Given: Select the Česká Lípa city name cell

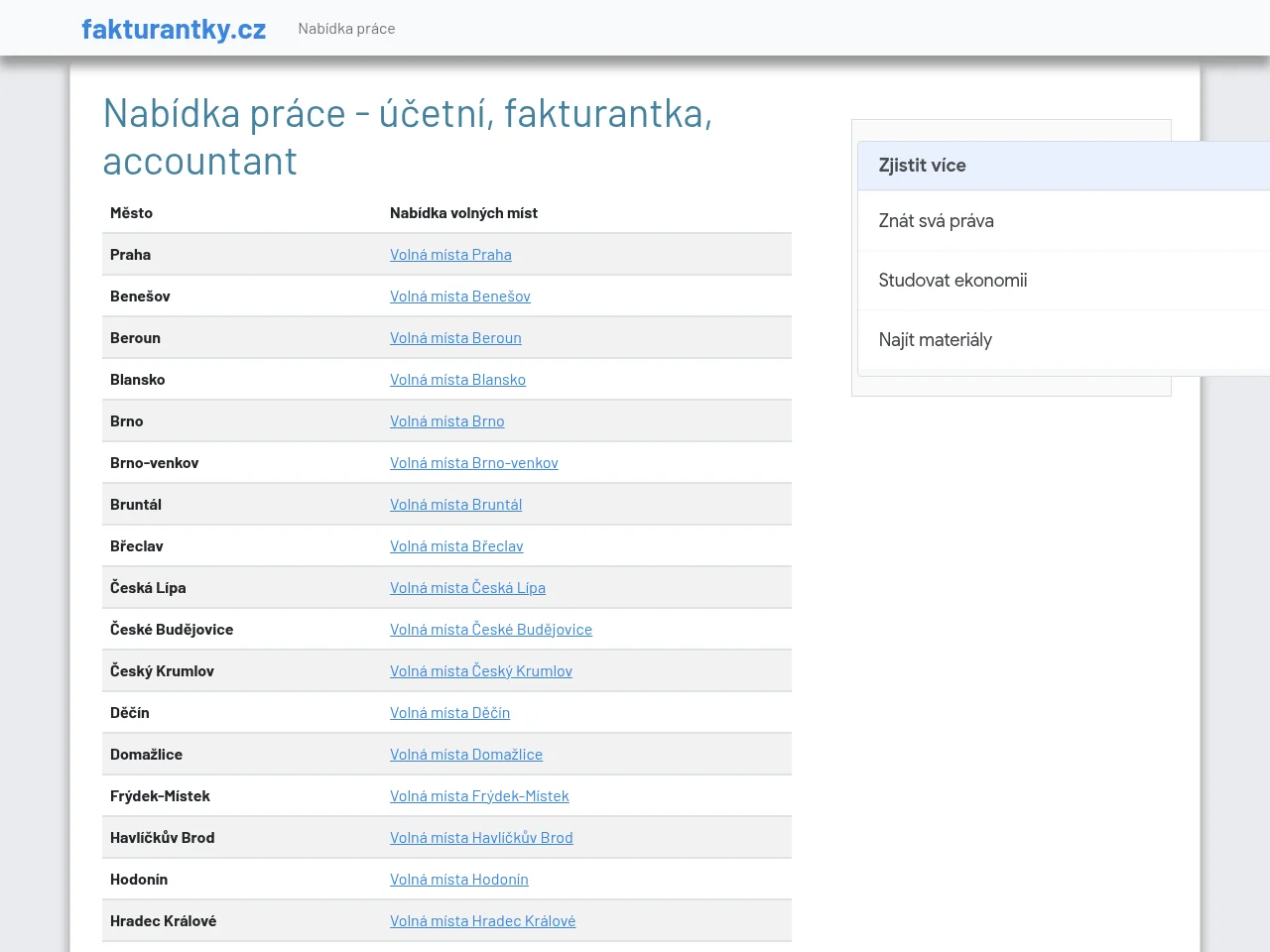Looking at the screenshot, I should [242, 588].
